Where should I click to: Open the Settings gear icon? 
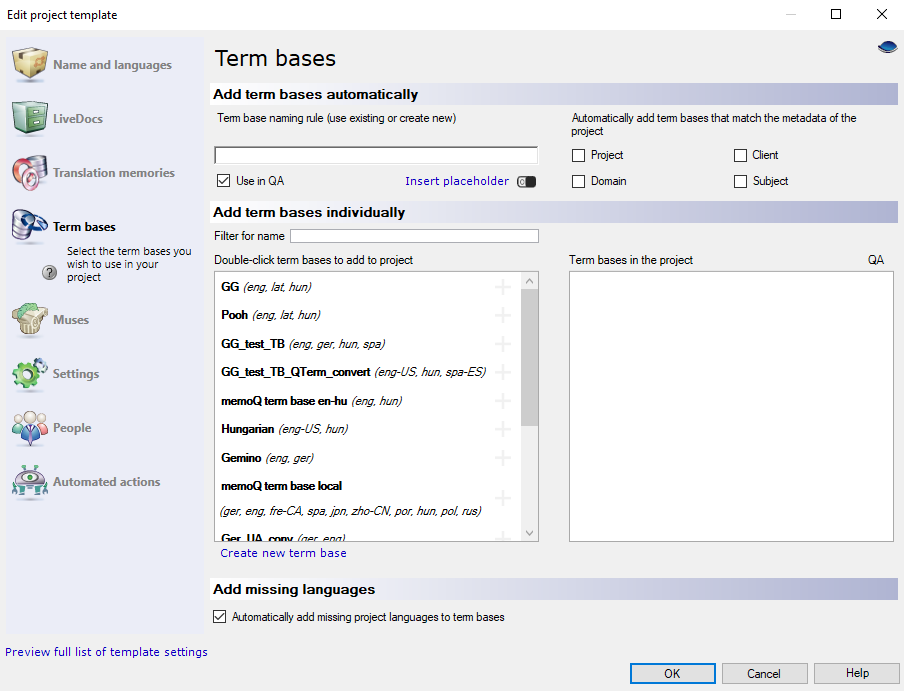(x=30, y=374)
